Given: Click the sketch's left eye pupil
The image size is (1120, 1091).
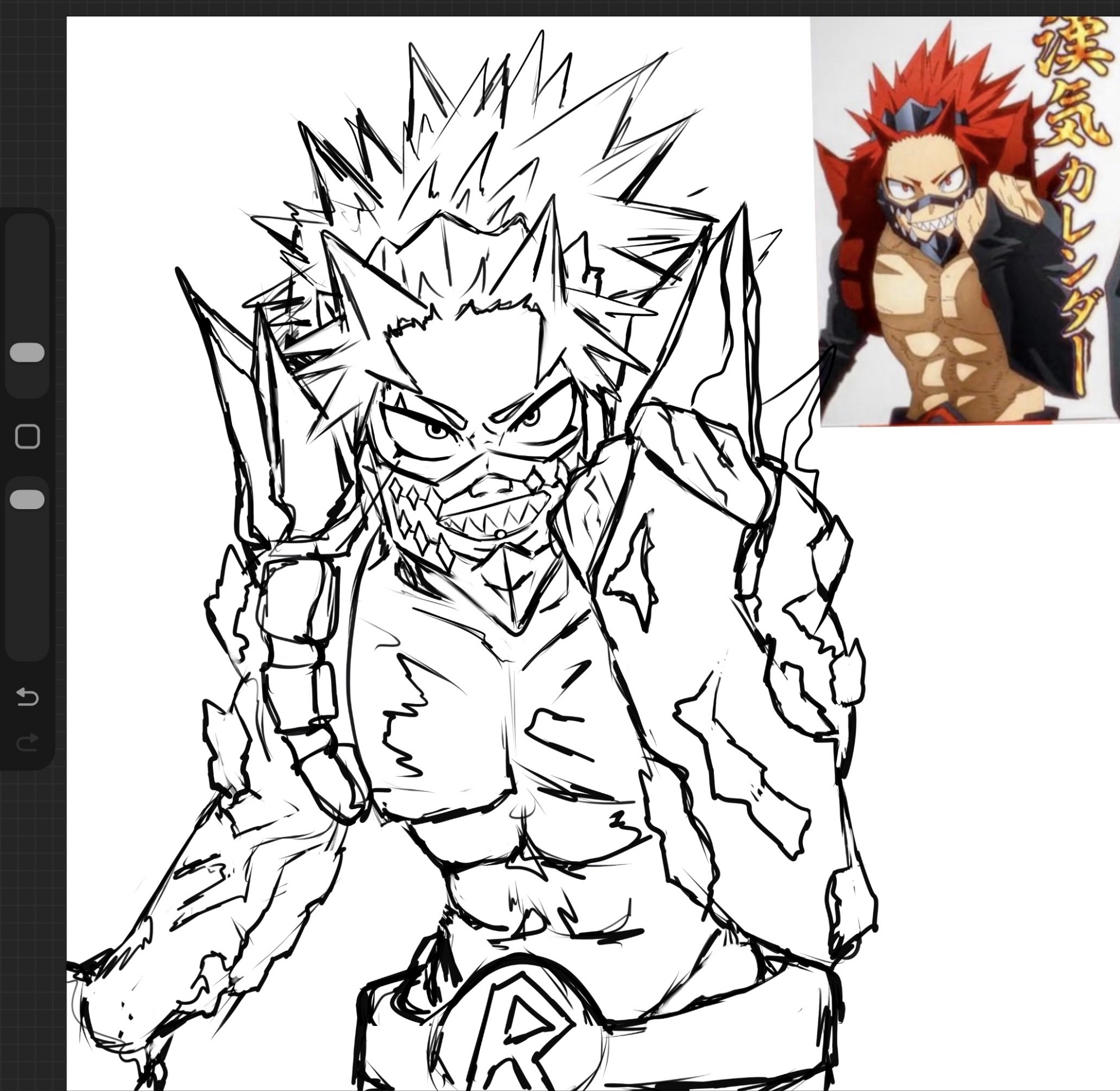Looking at the screenshot, I should click(x=437, y=430).
